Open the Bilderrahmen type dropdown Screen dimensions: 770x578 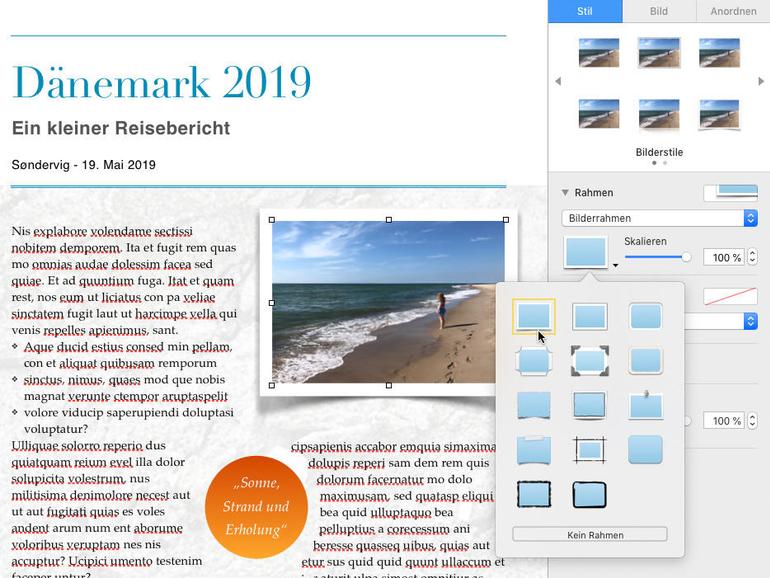(x=660, y=218)
